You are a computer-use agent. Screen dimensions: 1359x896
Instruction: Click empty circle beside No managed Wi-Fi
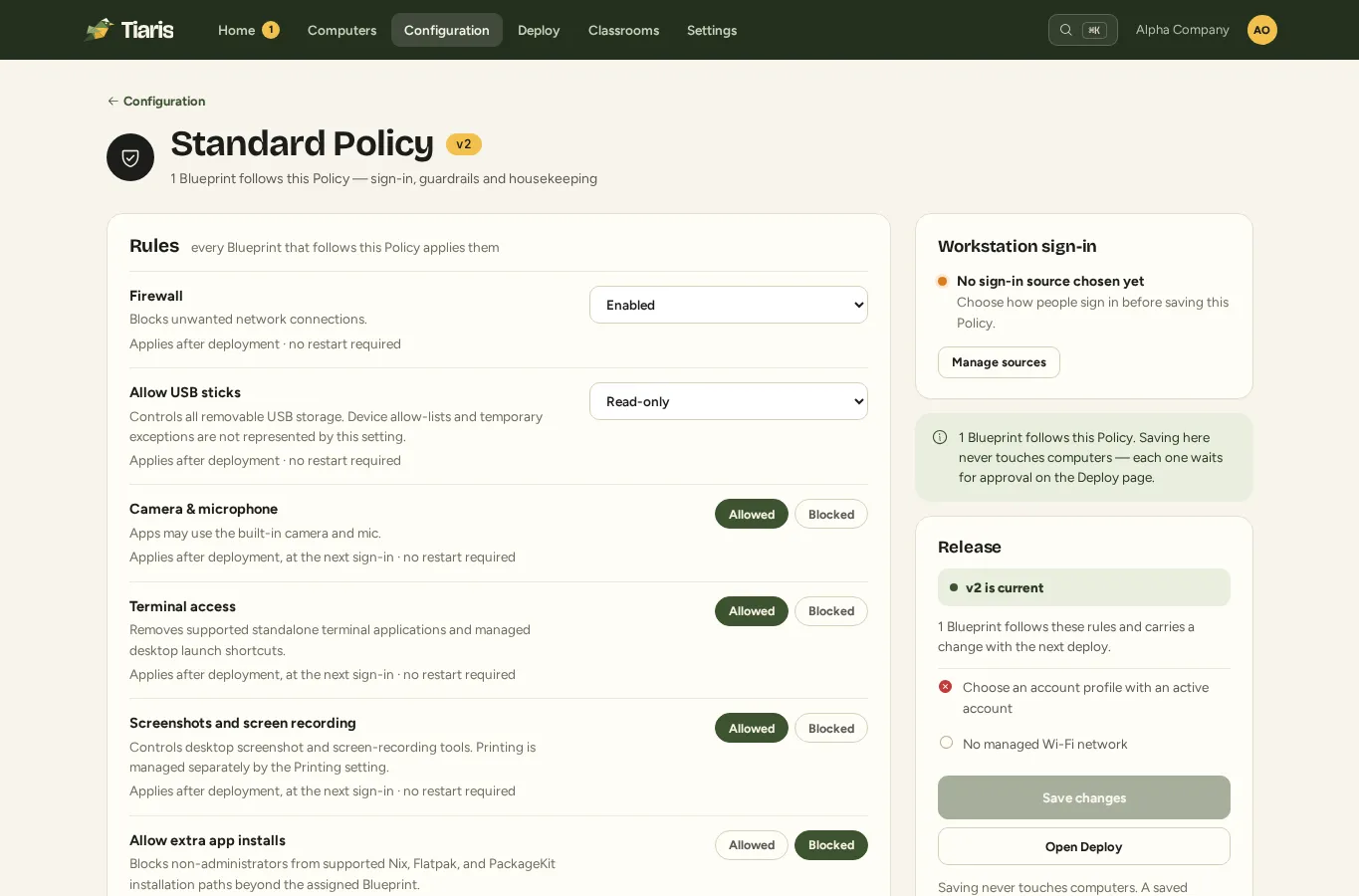click(x=946, y=743)
